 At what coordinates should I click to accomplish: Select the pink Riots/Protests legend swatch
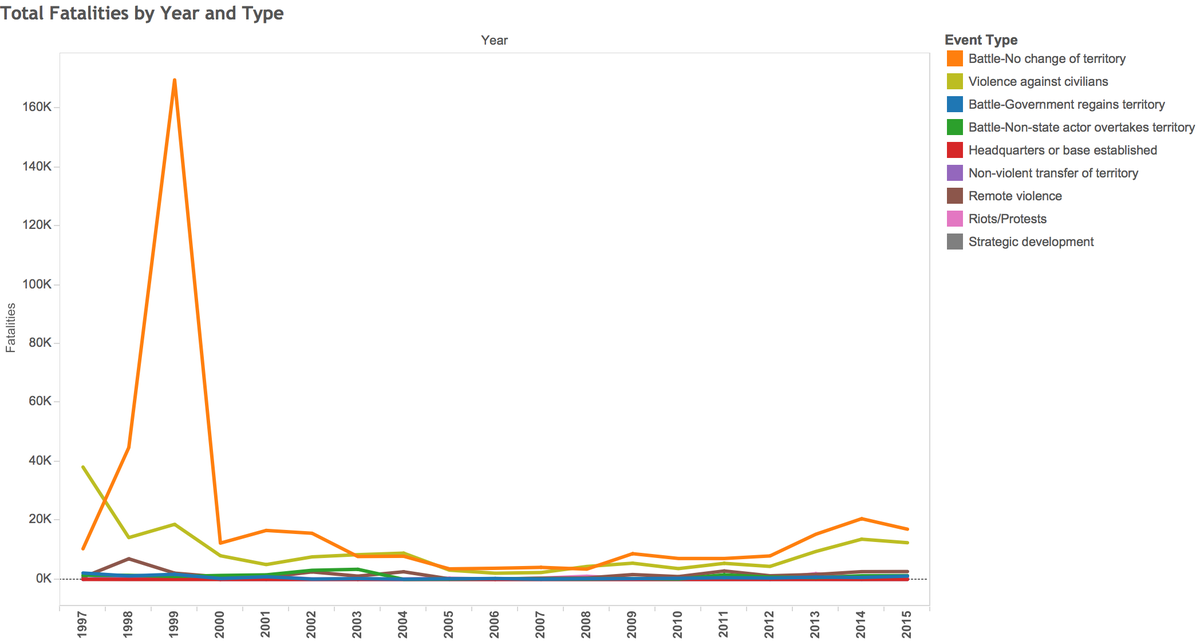coord(954,219)
